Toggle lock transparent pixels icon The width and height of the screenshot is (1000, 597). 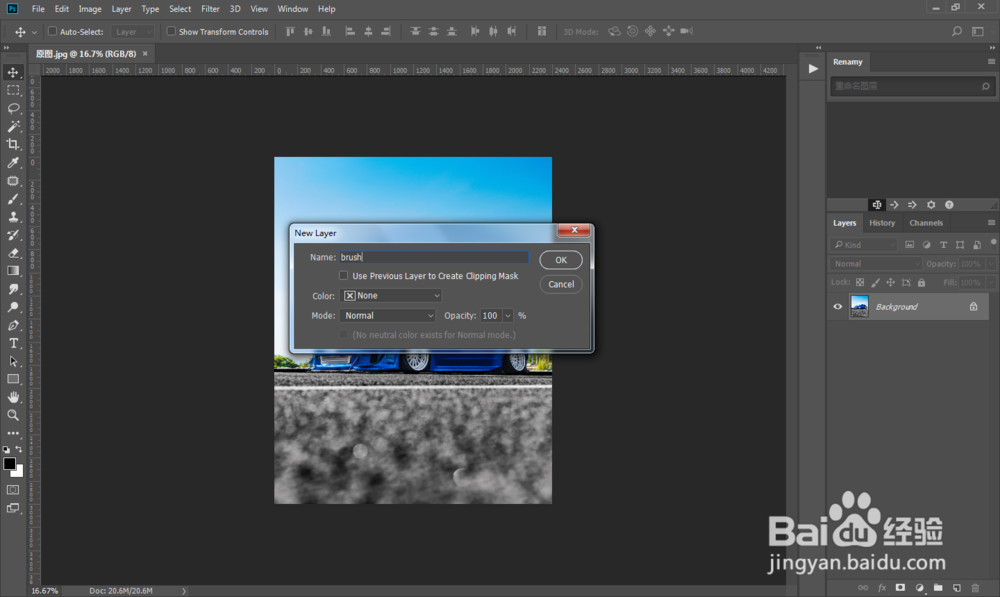[860, 282]
